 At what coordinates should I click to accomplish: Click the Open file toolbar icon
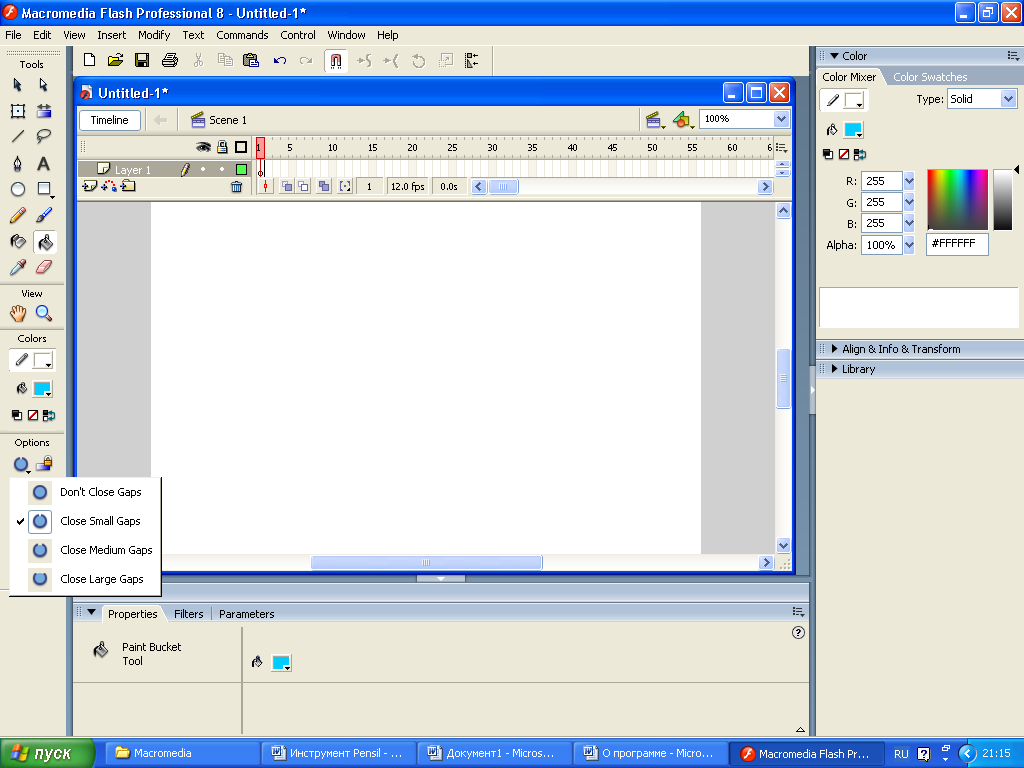pos(116,60)
